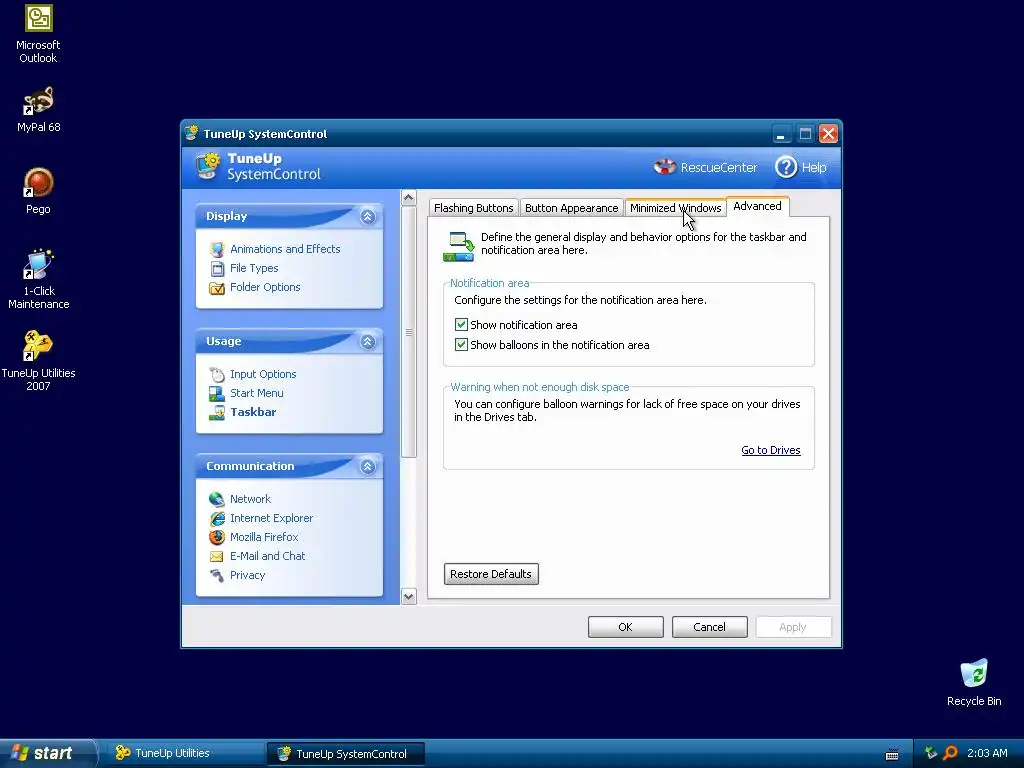Click the Apply button
This screenshot has width=1024, height=768.
click(x=793, y=627)
